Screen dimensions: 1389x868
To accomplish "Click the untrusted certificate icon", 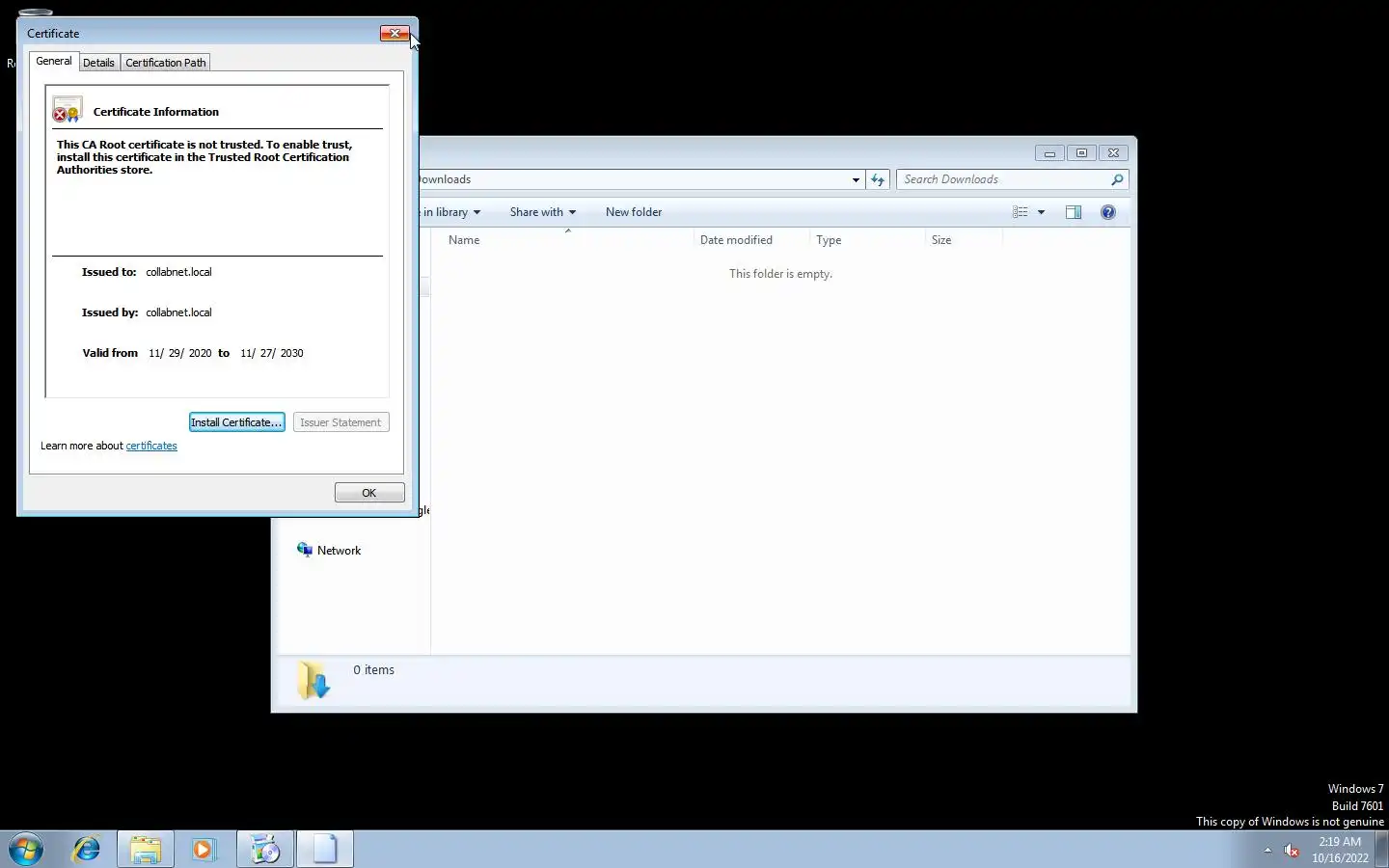I will [68, 110].
